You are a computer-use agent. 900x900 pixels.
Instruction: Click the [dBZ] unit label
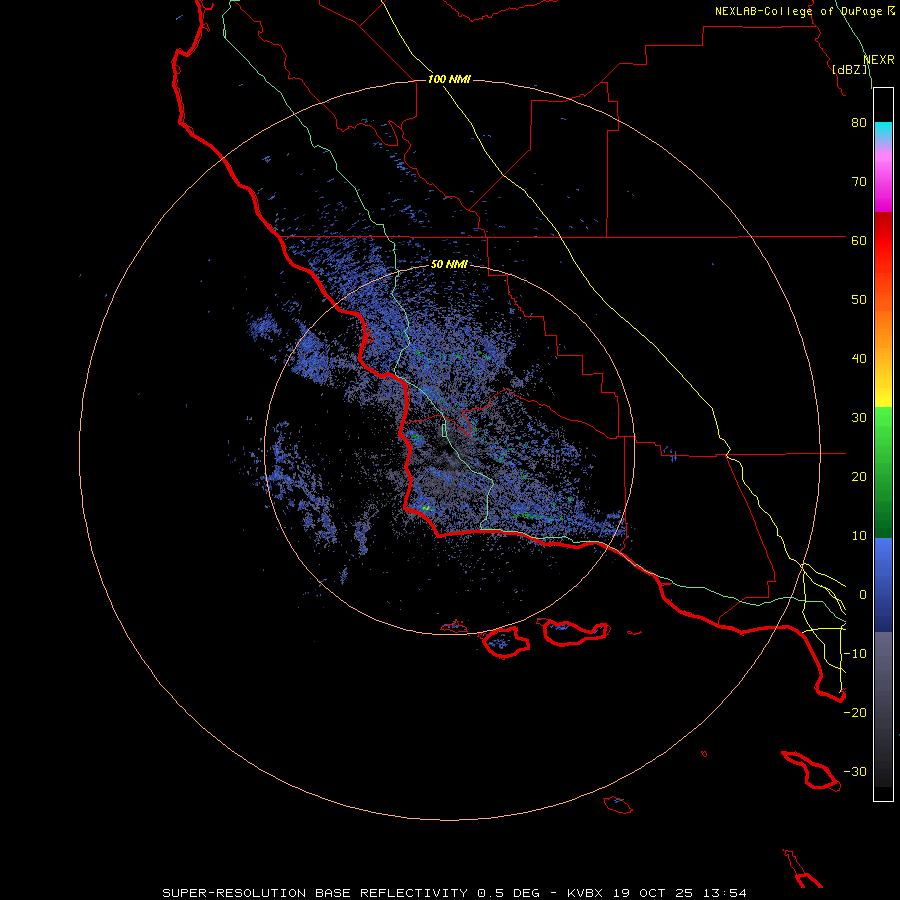(x=849, y=70)
